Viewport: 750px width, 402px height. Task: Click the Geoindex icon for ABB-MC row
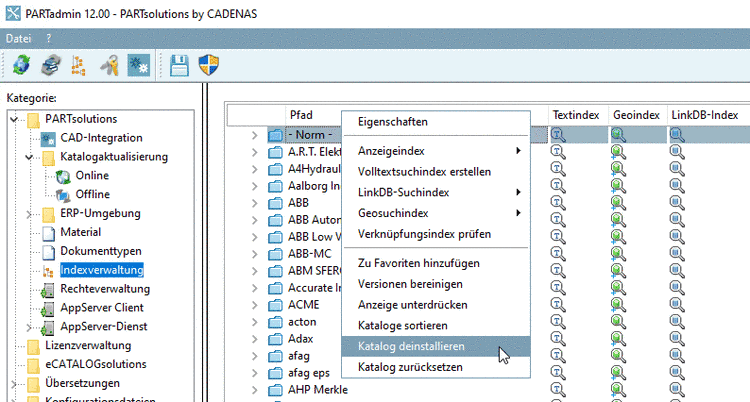(618, 254)
